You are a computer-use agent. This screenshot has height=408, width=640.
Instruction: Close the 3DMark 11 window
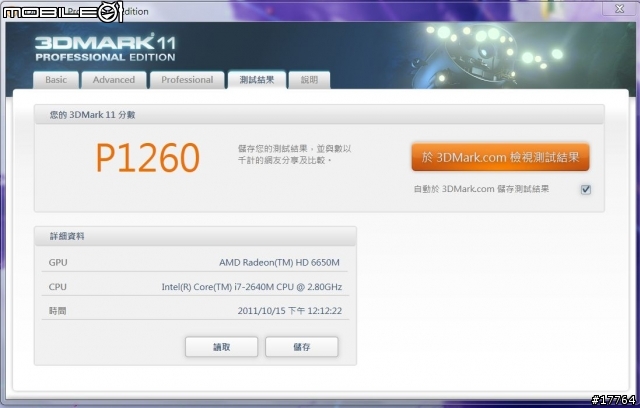[620, 8]
